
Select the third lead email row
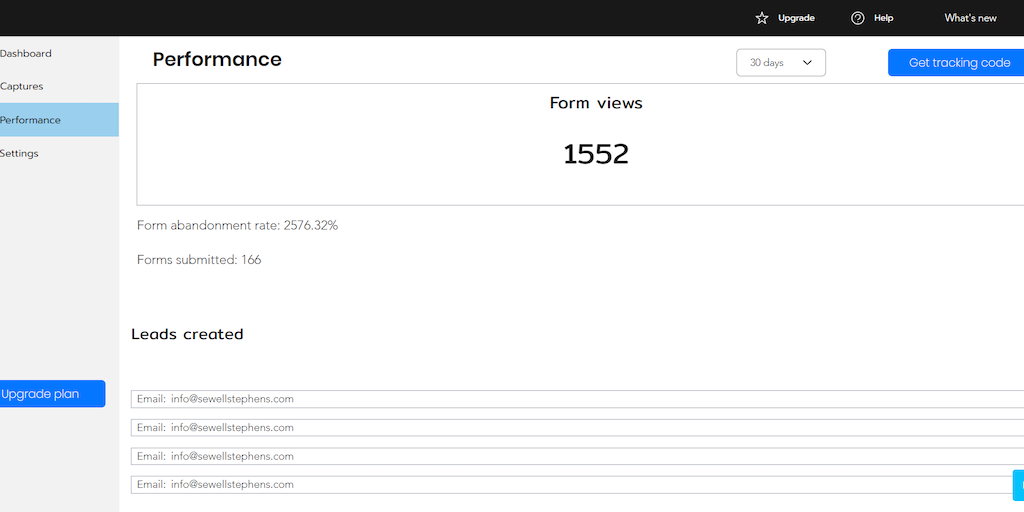click(577, 456)
